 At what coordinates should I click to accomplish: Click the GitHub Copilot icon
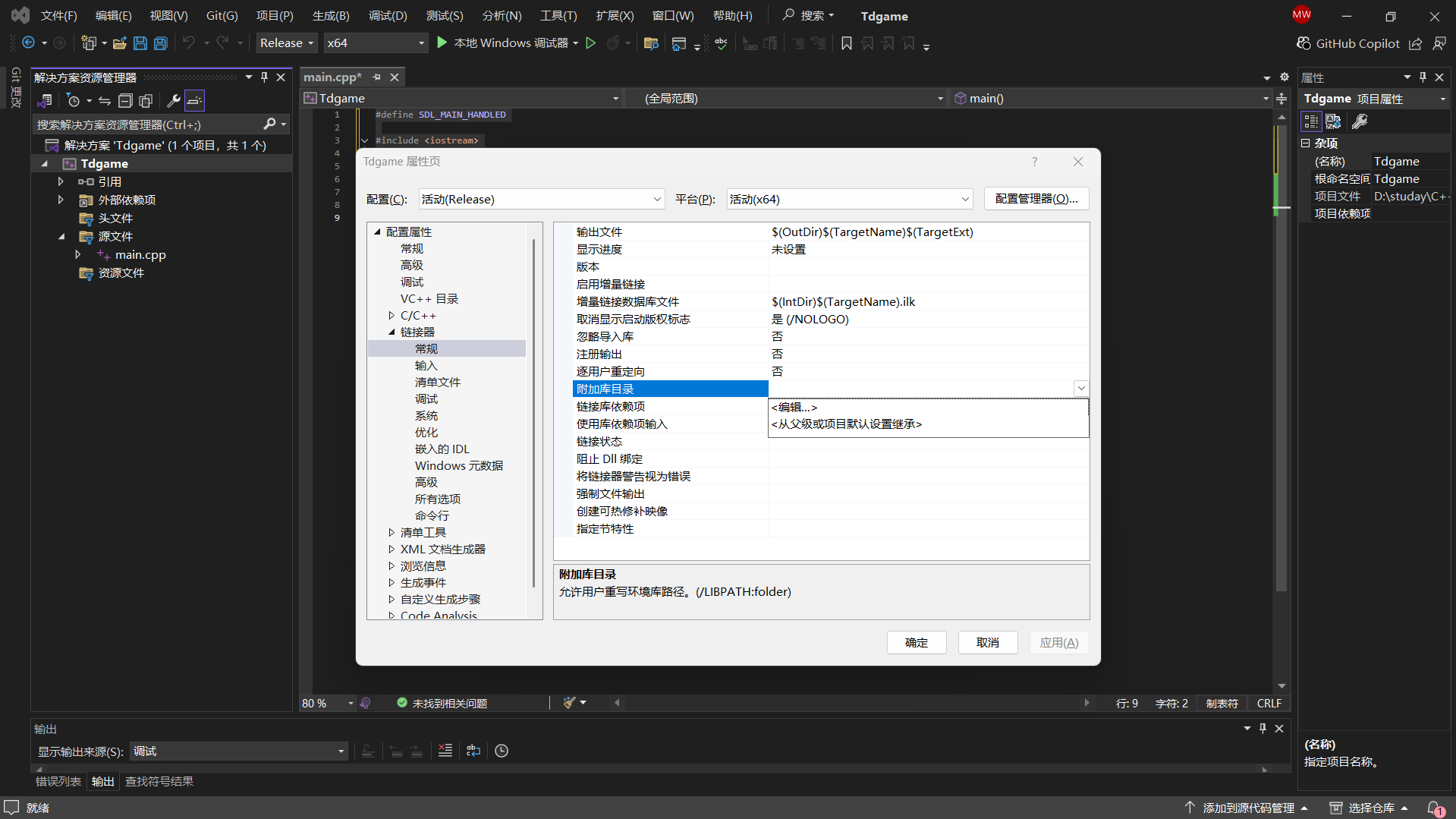click(1303, 43)
